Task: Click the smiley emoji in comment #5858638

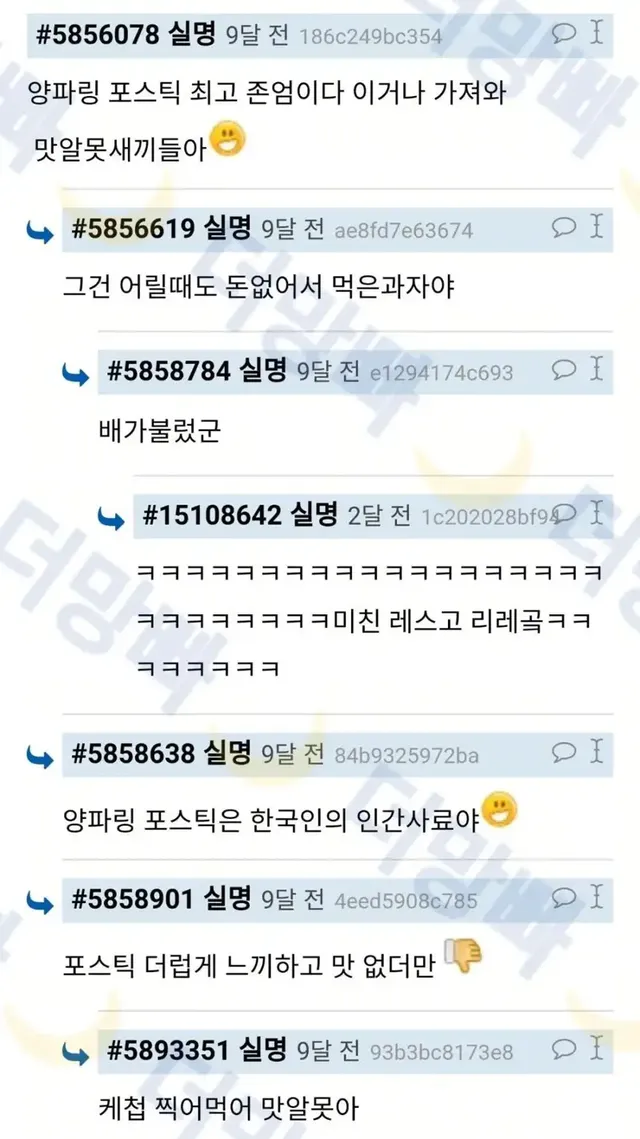Action: pos(499,810)
